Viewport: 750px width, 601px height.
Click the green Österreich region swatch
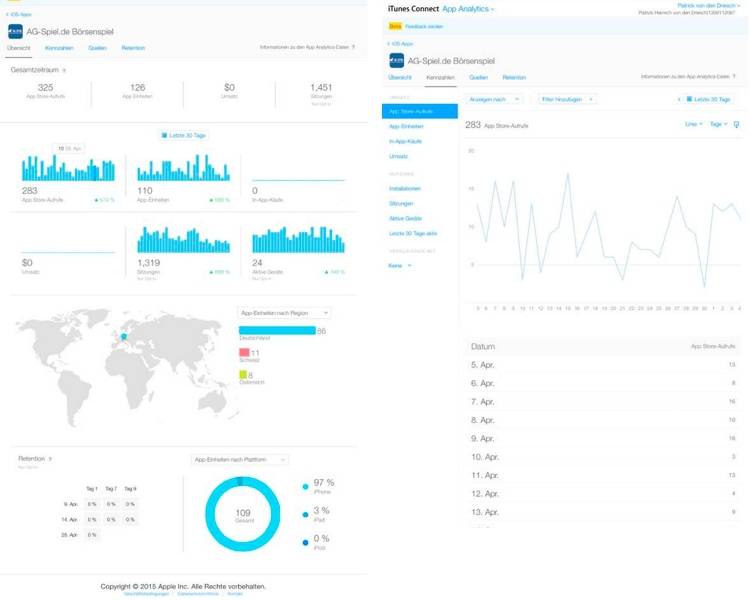[243, 375]
